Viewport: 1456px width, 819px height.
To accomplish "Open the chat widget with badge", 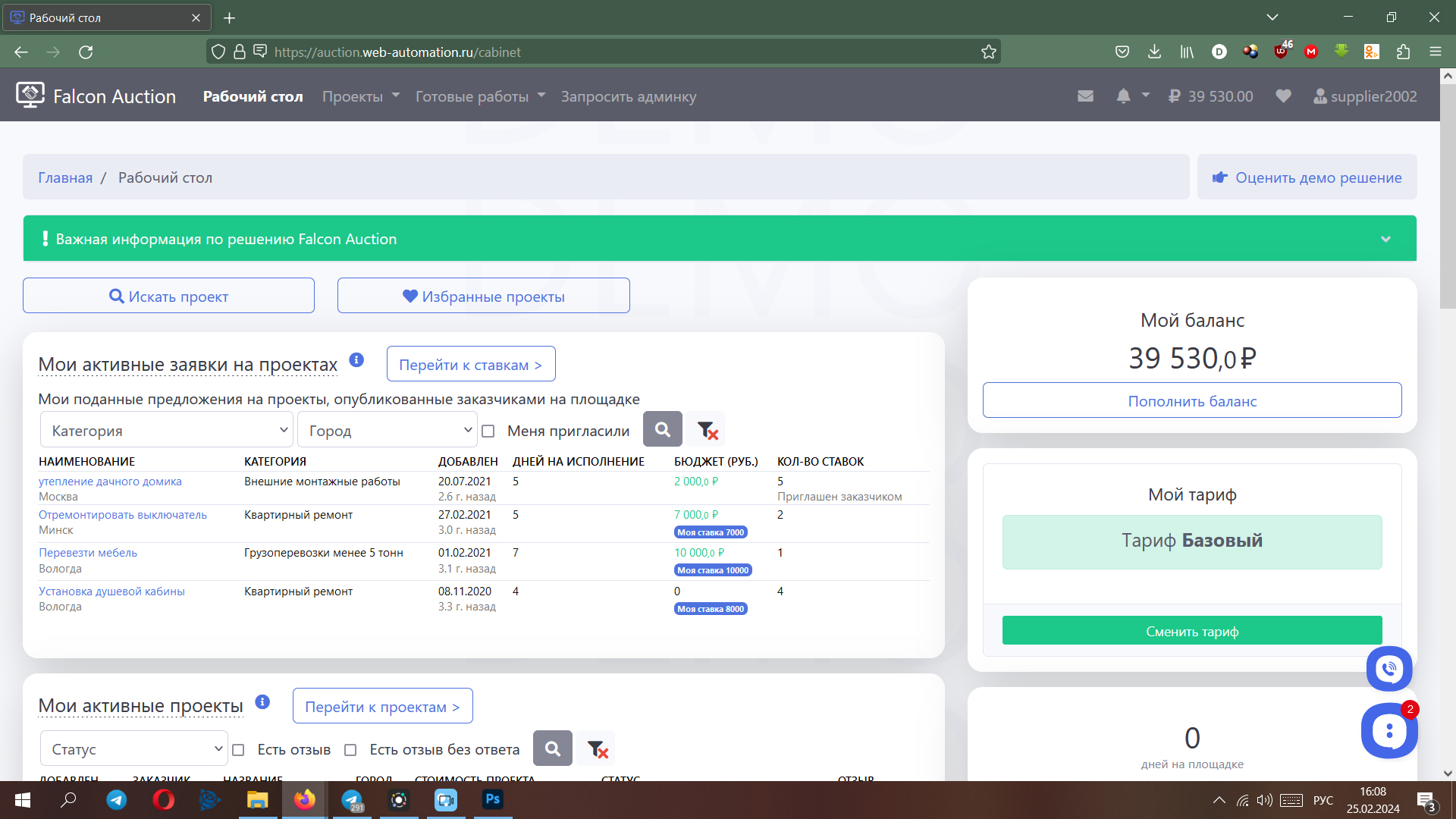I will point(1389,731).
